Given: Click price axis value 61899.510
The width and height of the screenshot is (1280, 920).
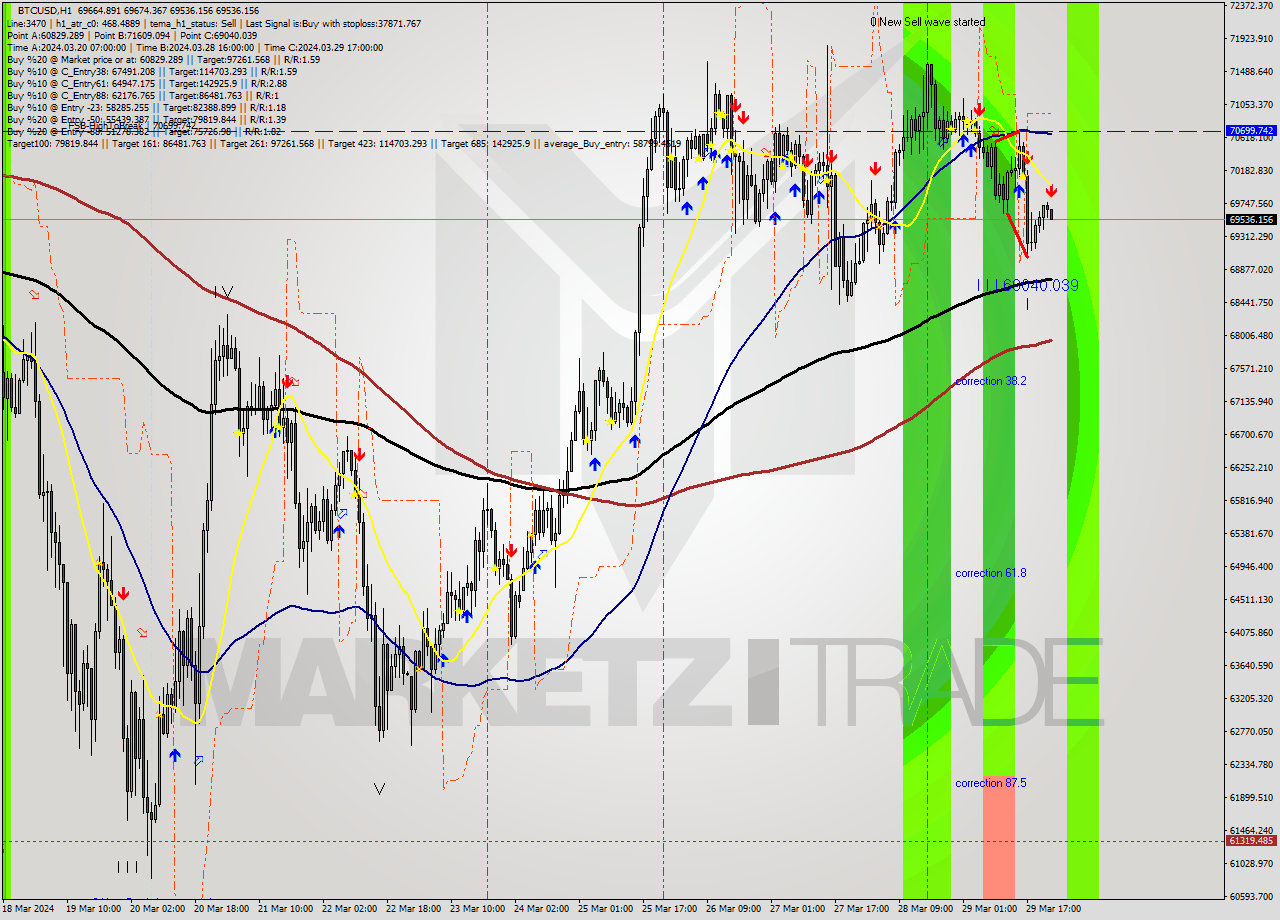Looking at the screenshot, I should point(1251,798).
